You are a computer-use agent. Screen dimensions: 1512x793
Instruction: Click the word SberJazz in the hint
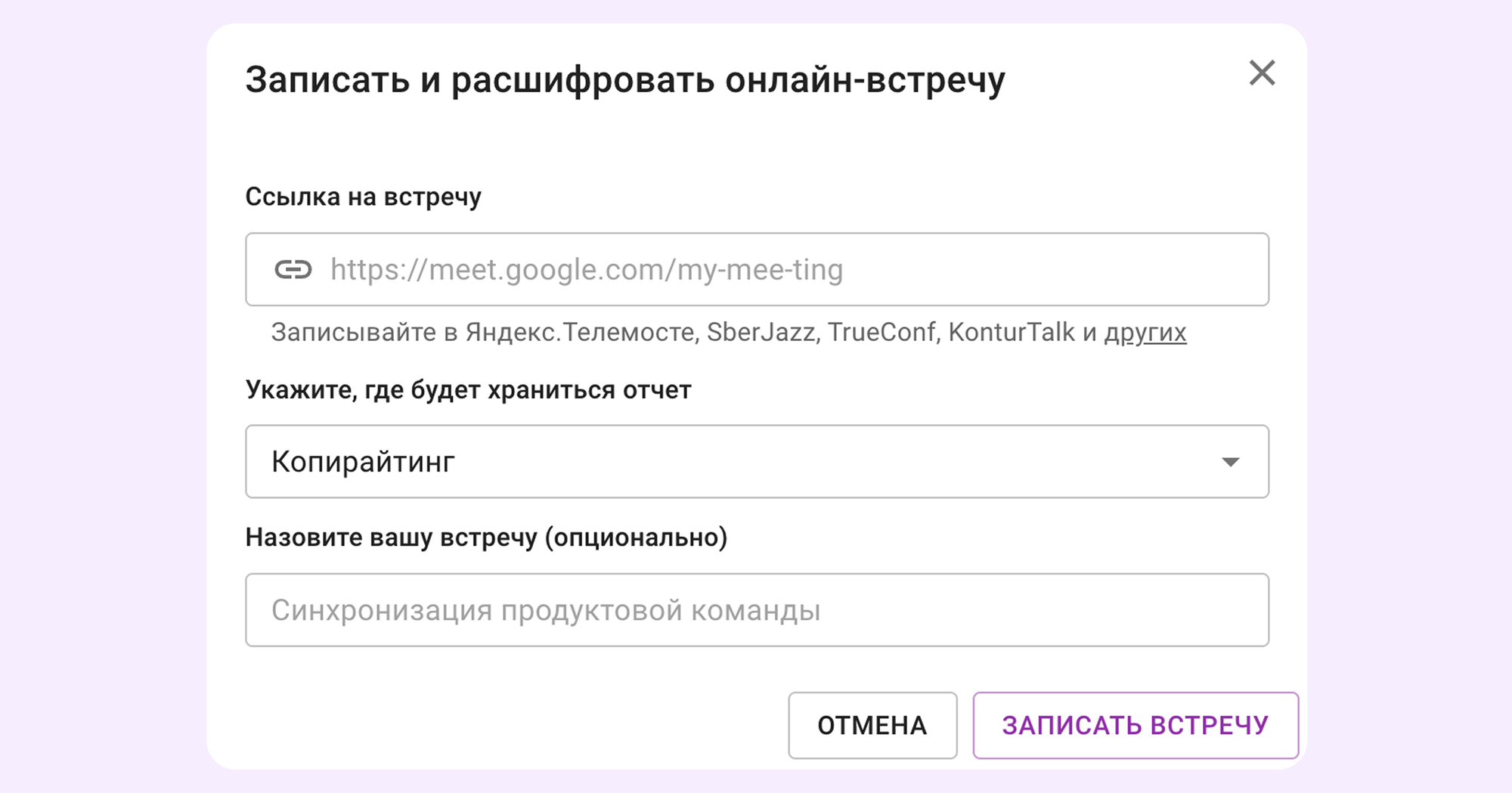[x=761, y=333]
